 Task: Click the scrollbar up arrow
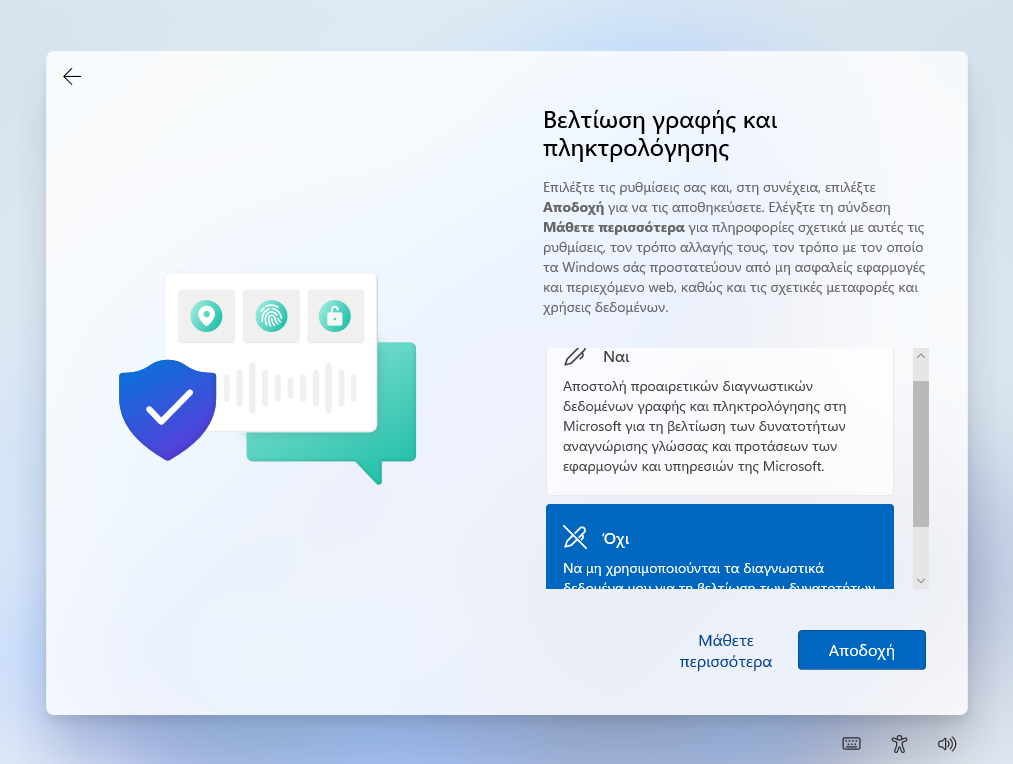pyautogui.click(x=921, y=357)
